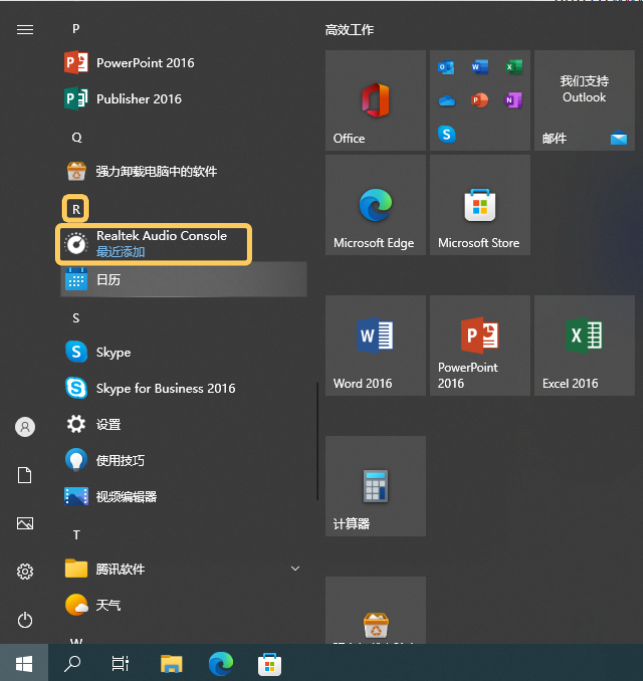Open the 使用技巧 tips app
The image size is (643, 681).
click(x=183, y=460)
